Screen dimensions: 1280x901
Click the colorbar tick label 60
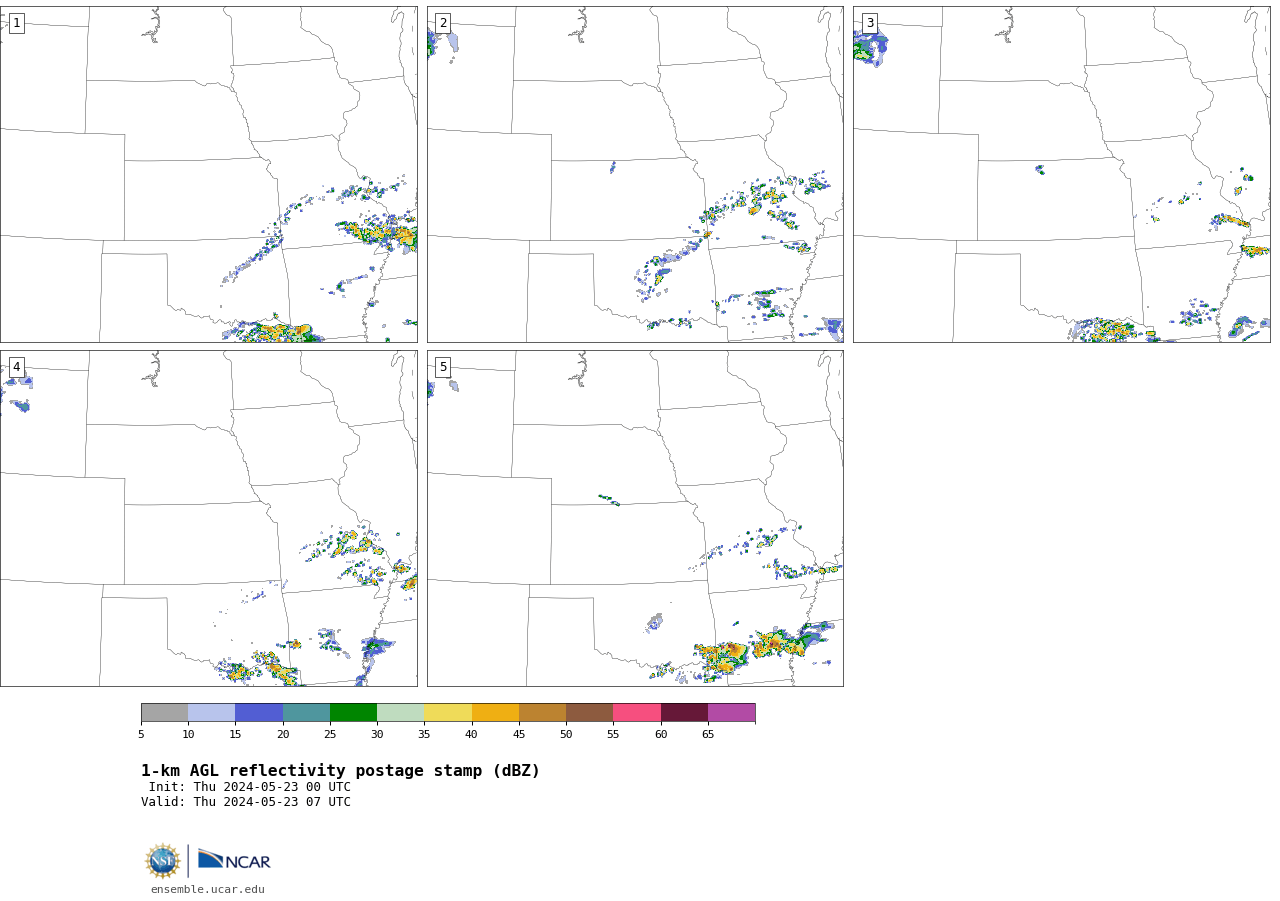point(661,735)
